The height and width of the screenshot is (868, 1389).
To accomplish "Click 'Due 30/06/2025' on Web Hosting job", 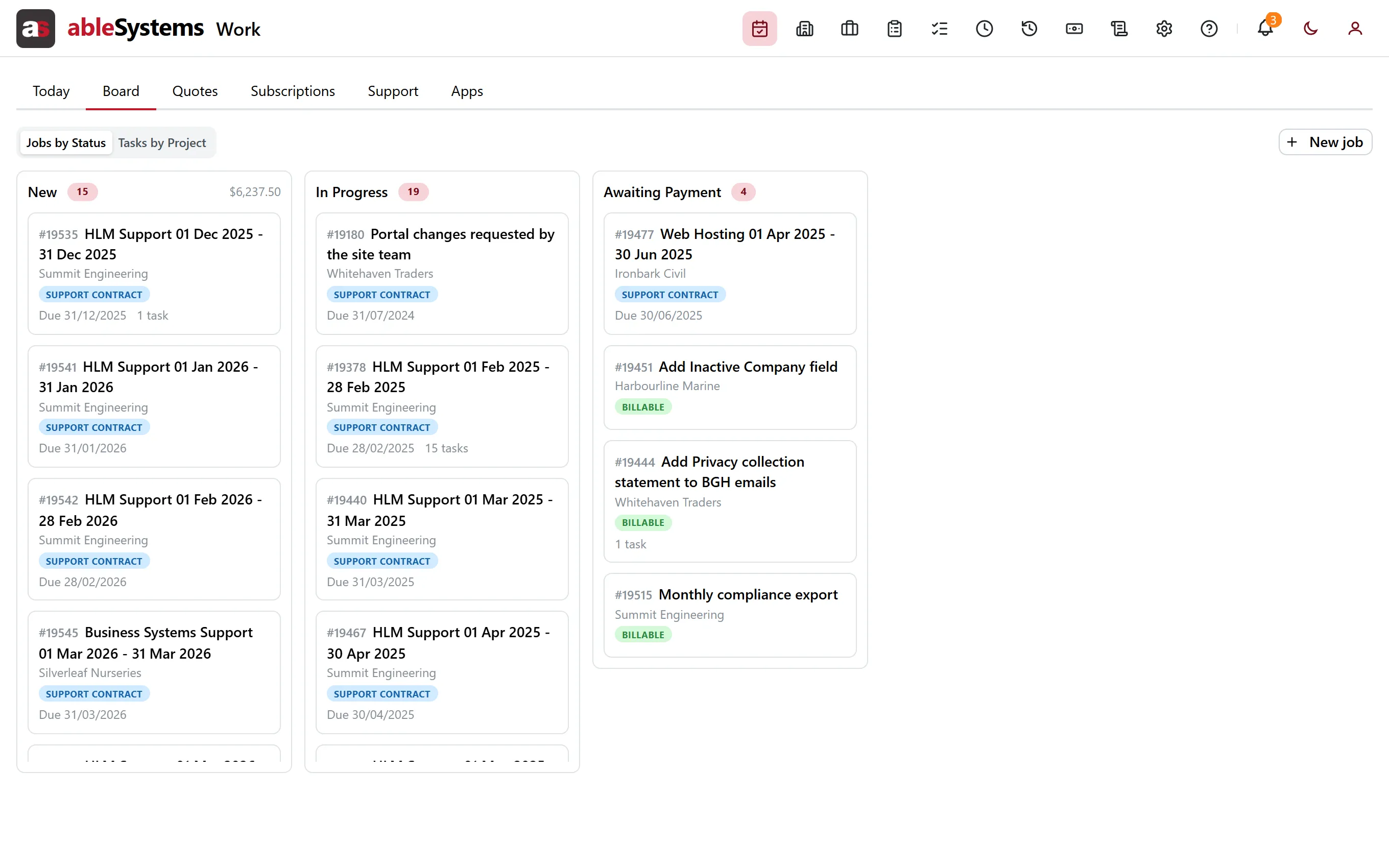I will [658, 316].
